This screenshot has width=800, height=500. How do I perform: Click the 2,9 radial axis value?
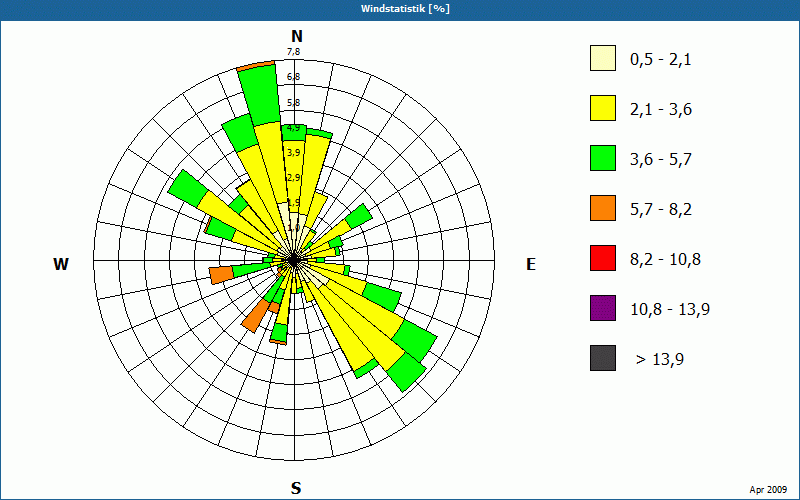(293, 178)
